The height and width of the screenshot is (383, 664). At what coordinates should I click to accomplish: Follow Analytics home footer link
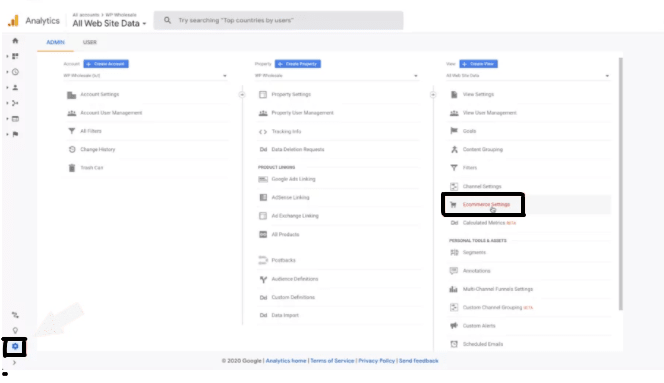pos(286,361)
